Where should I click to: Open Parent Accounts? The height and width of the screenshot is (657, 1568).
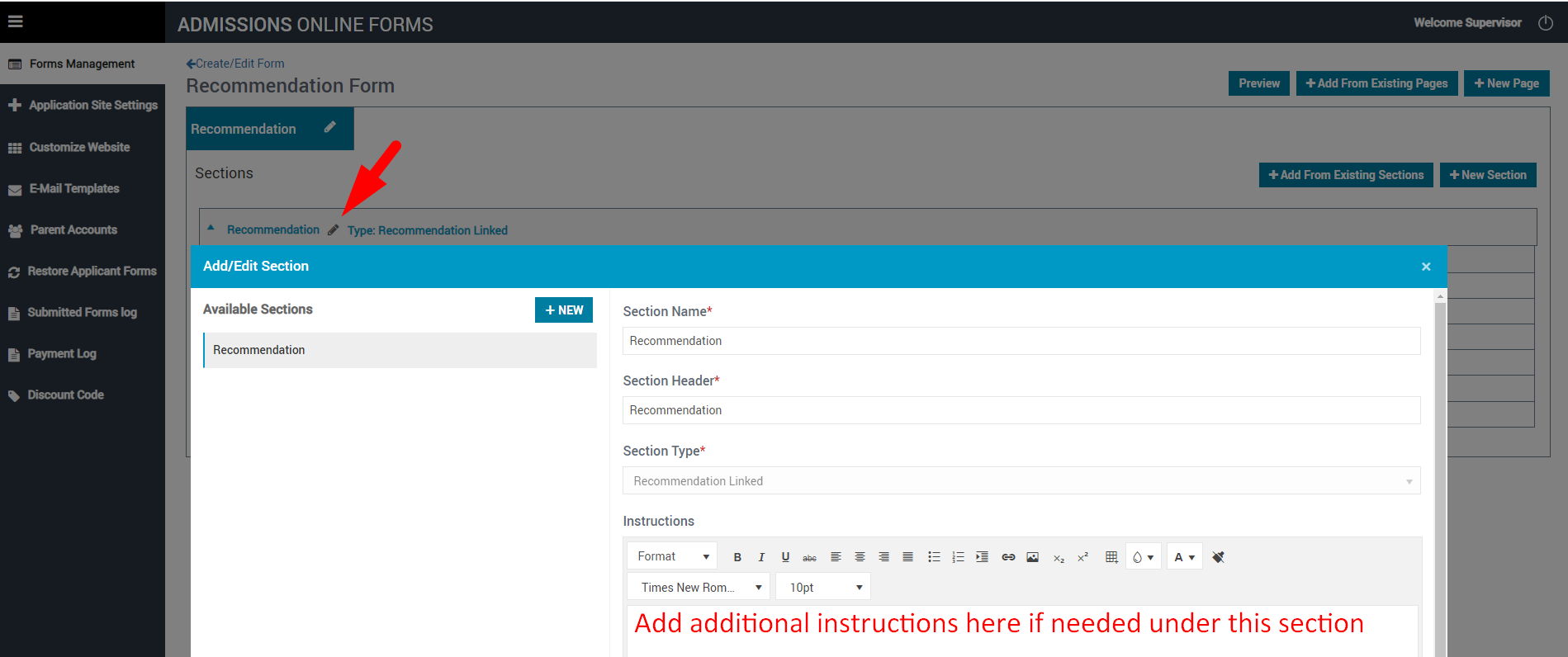(83, 229)
